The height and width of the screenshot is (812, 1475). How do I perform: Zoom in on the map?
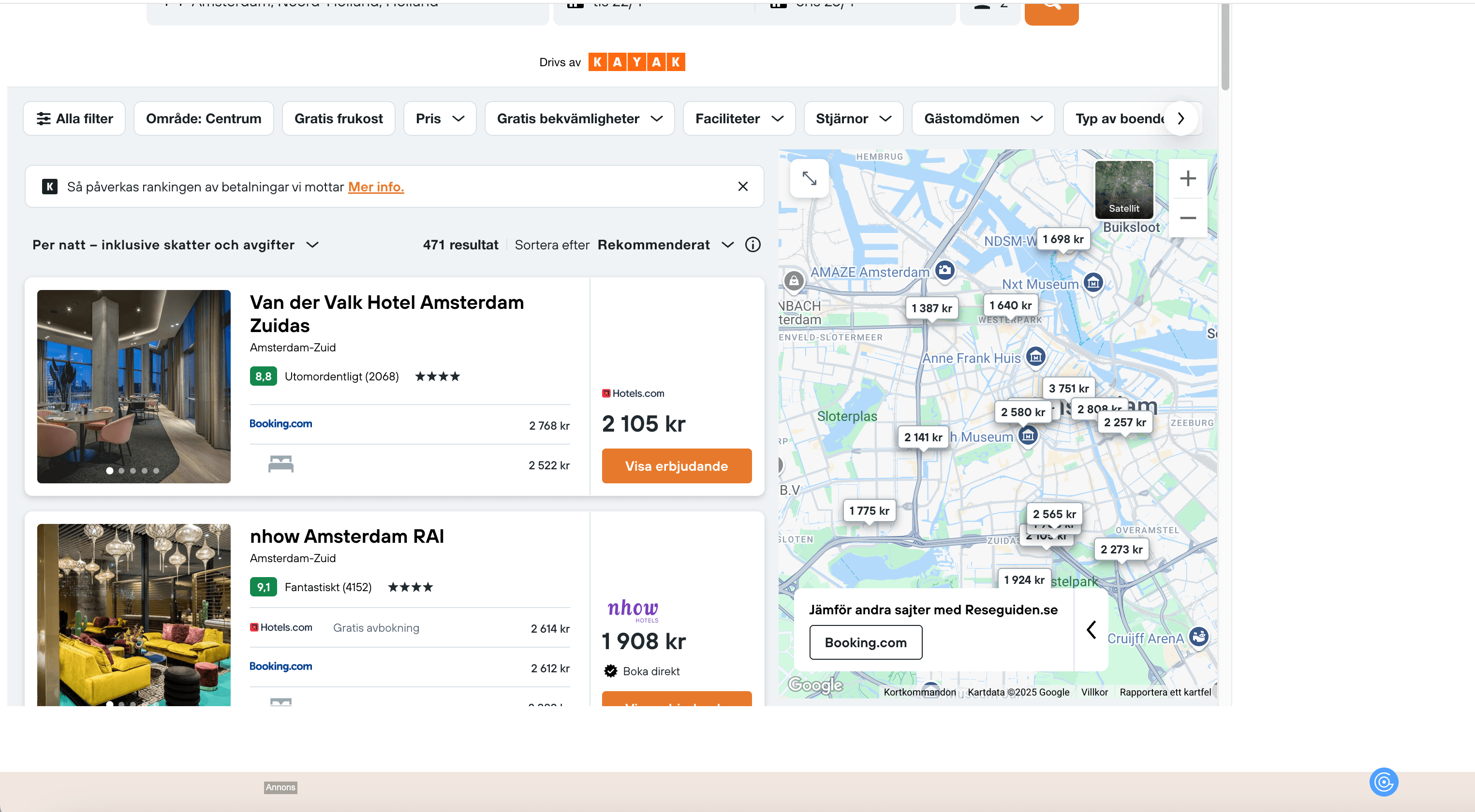pos(1188,178)
